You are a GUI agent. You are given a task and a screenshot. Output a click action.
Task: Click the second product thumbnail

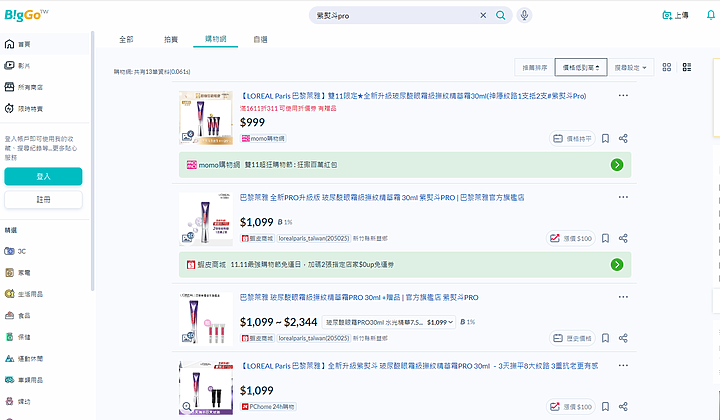tap(206, 218)
